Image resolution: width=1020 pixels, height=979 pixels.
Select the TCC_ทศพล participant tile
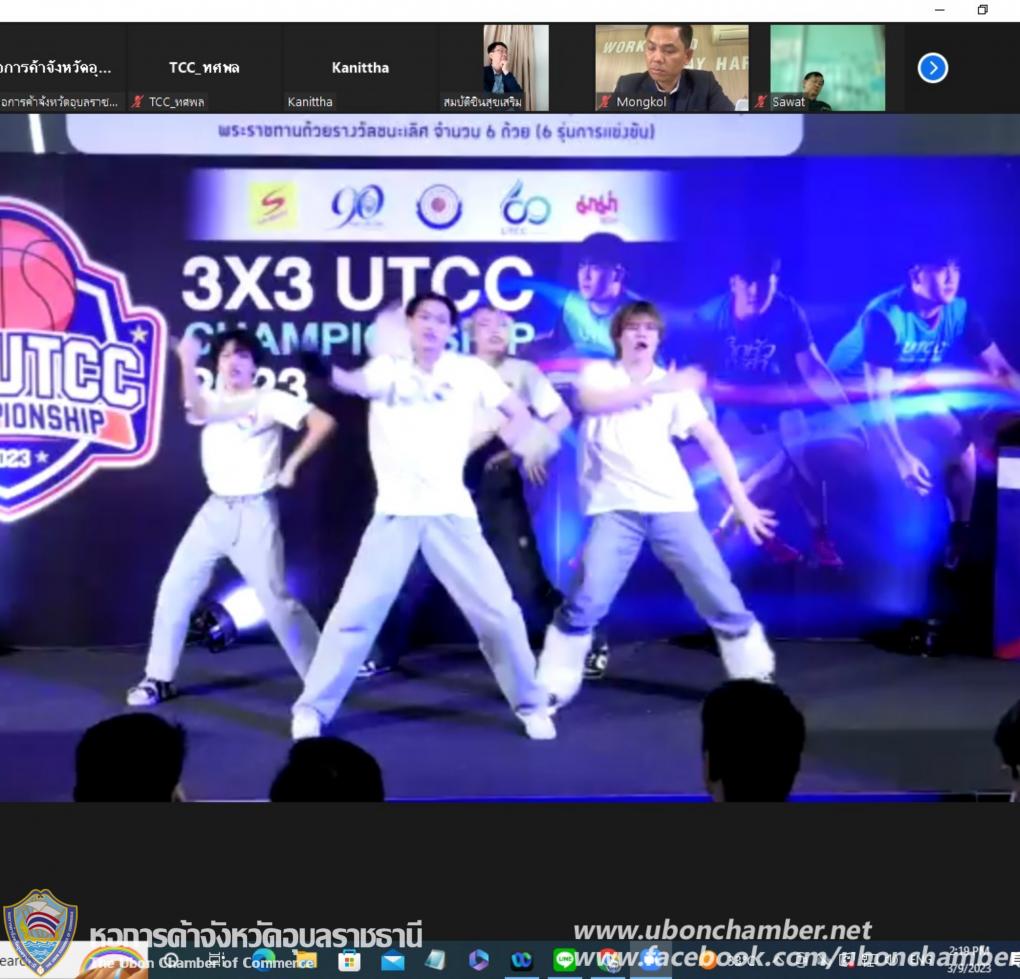click(204, 68)
